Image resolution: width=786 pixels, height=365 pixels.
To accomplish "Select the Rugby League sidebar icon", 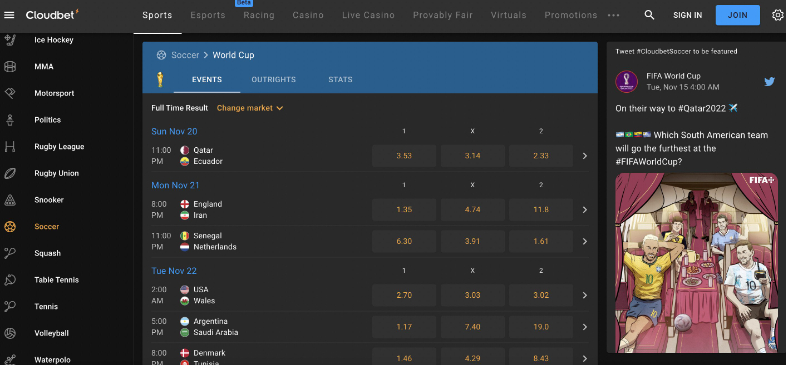I will 10,146.
